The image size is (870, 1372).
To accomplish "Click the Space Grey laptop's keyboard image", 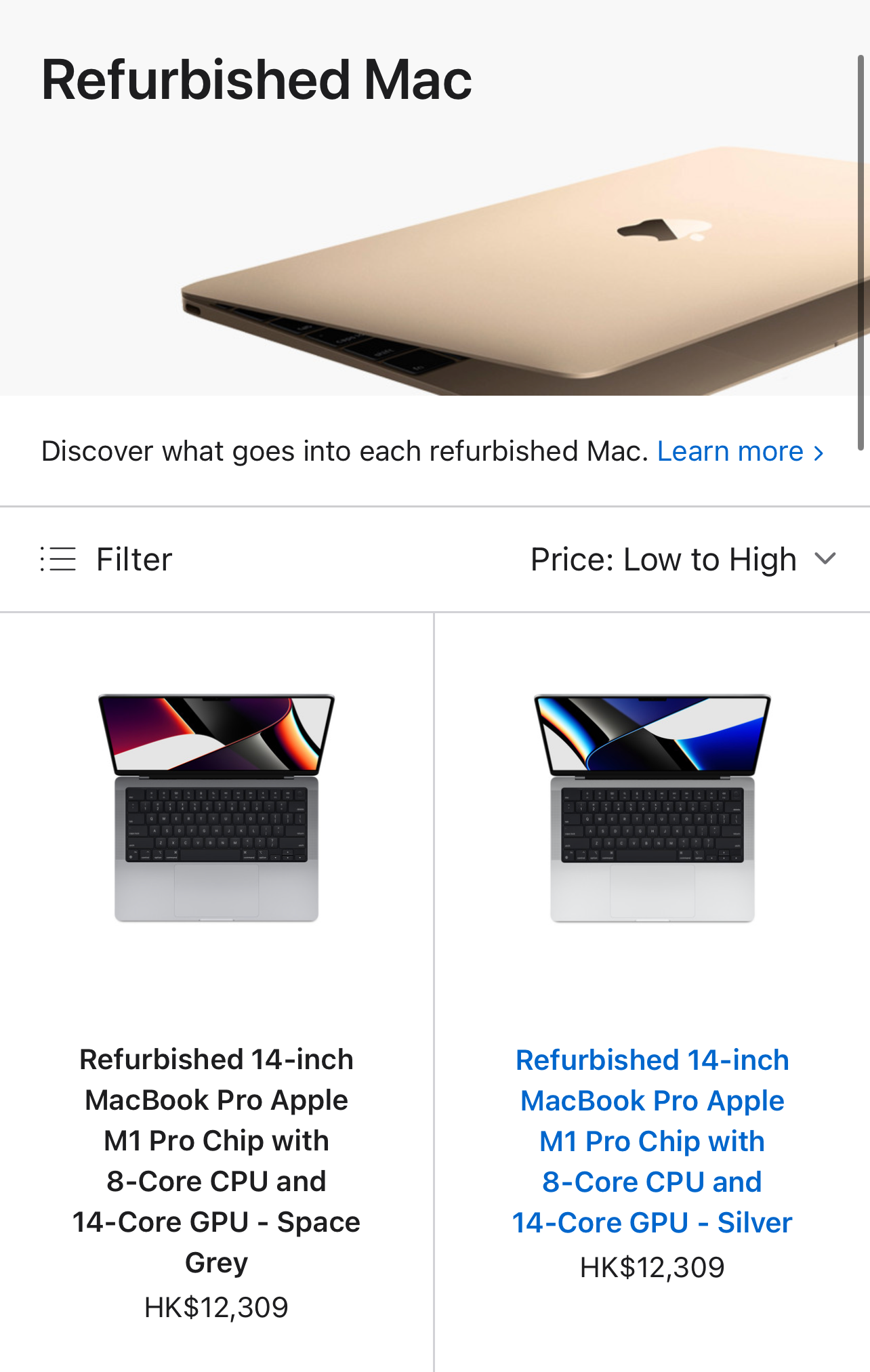I will [217, 825].
